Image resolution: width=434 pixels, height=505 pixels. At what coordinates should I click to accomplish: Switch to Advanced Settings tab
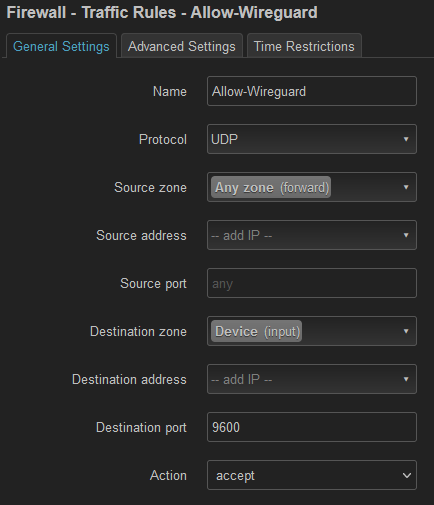(x=182, y=46)
